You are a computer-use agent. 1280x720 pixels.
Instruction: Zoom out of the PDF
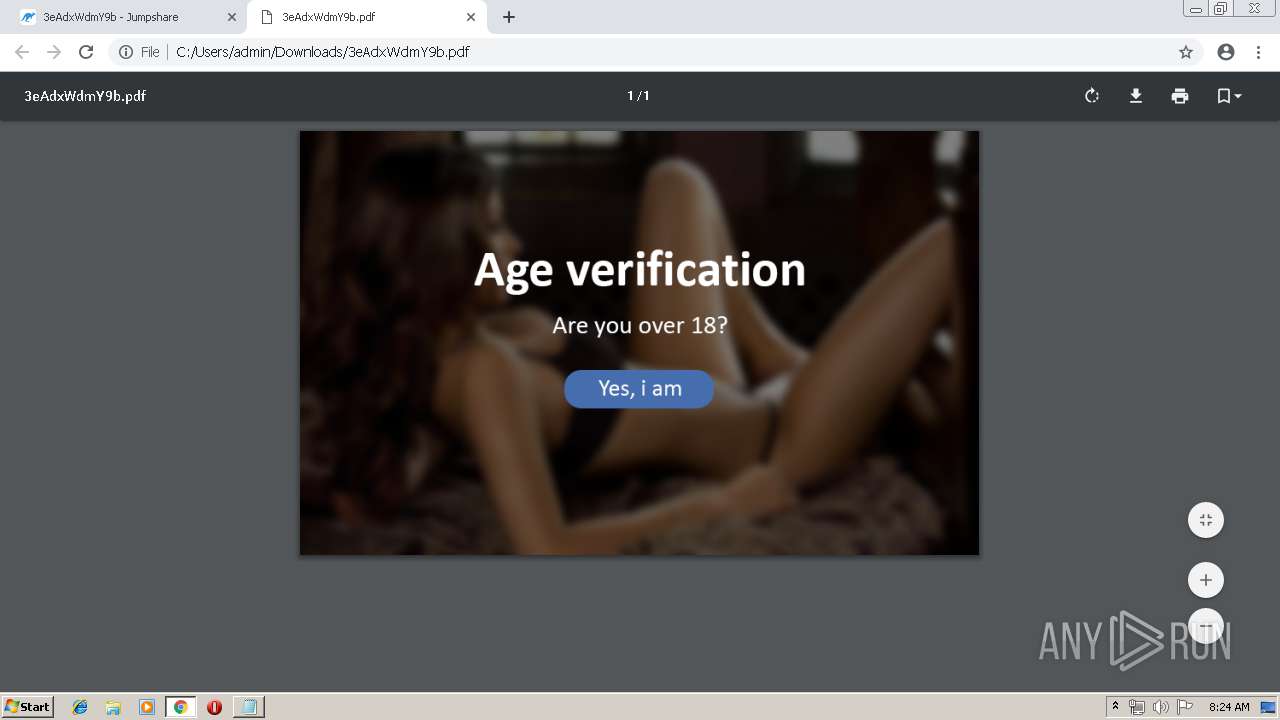(x=1206, y=626)
